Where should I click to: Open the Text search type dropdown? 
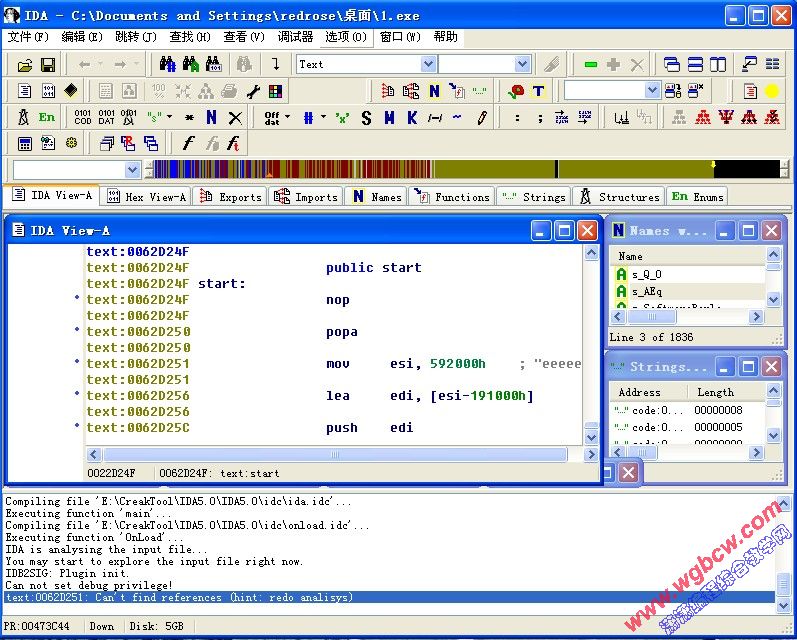coord(428,64)
